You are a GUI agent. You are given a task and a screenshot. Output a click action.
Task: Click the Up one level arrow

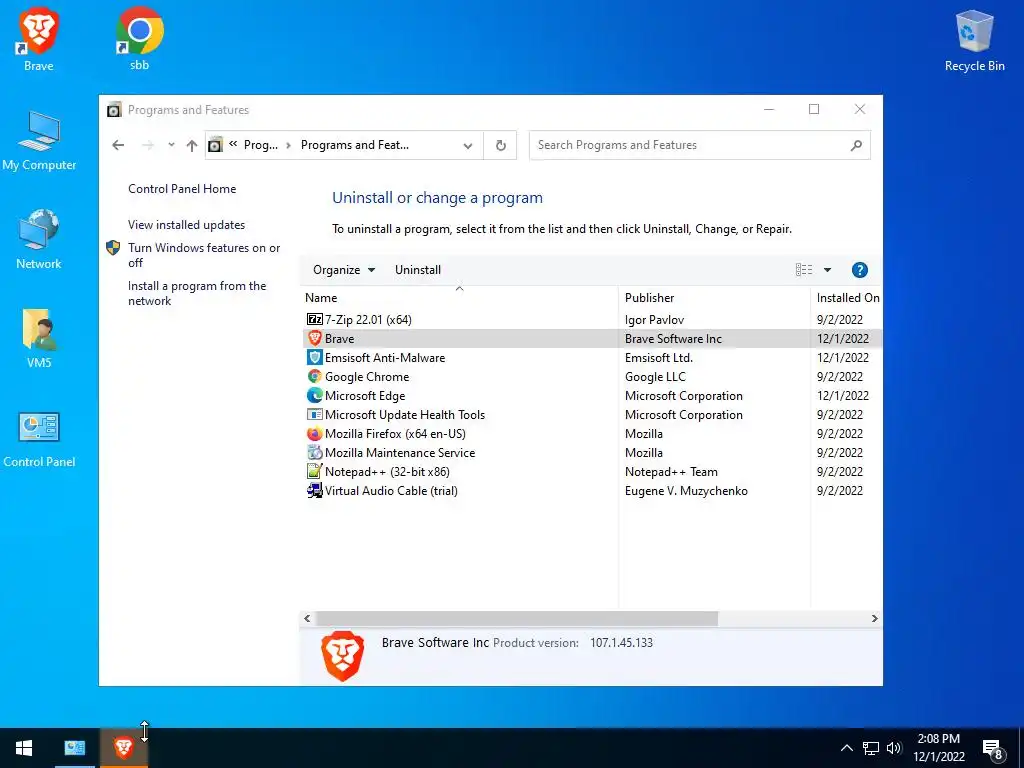click(x=191, y=145)
